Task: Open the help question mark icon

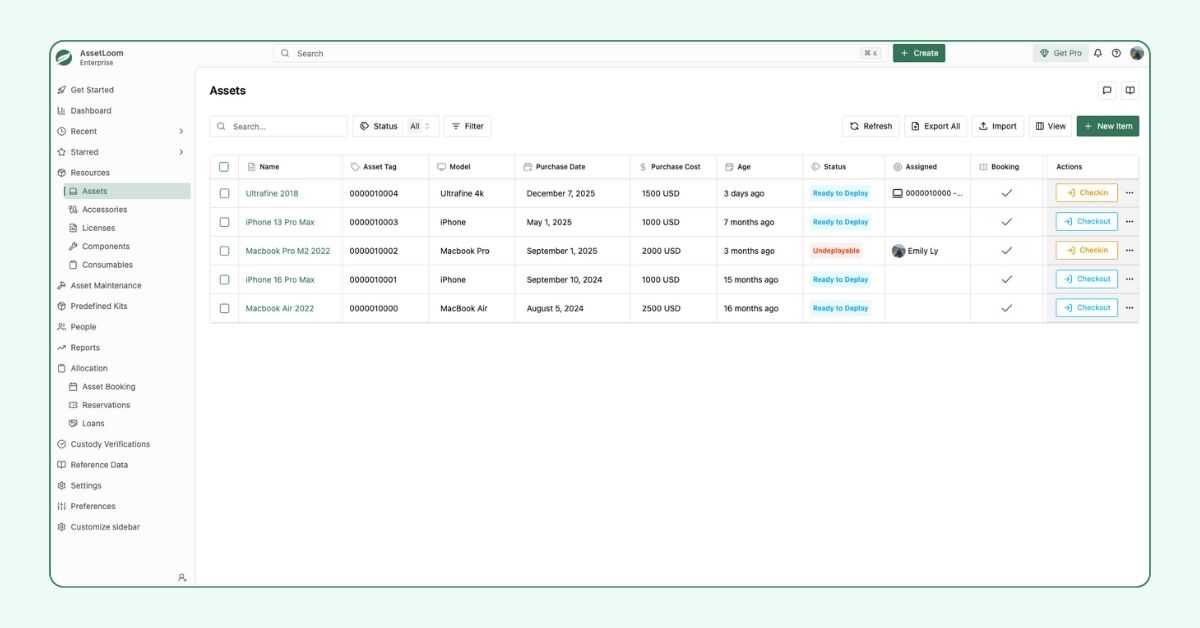Action: click(x=1116, y=53)
